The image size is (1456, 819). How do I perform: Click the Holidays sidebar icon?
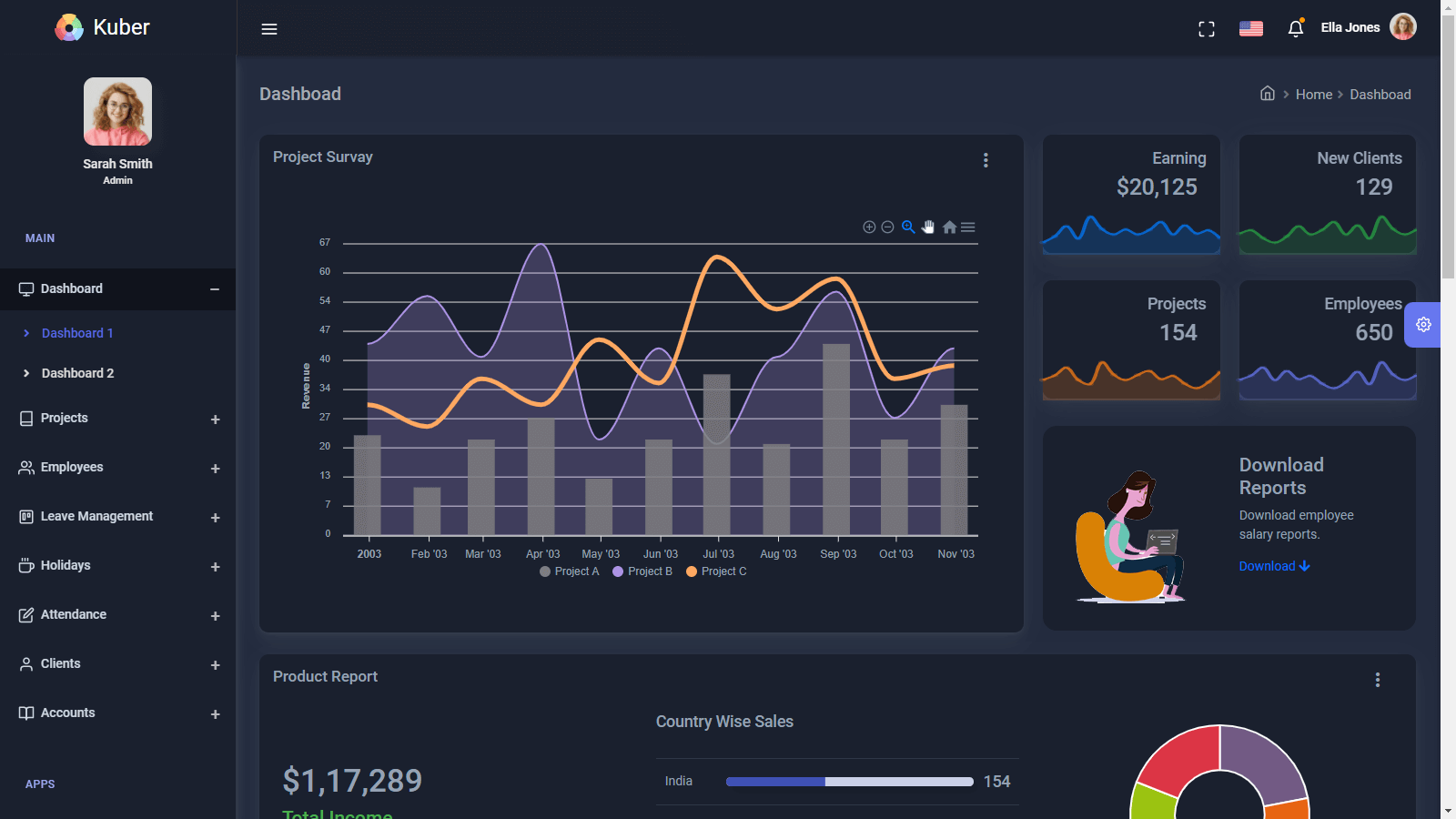click(26, 566)
